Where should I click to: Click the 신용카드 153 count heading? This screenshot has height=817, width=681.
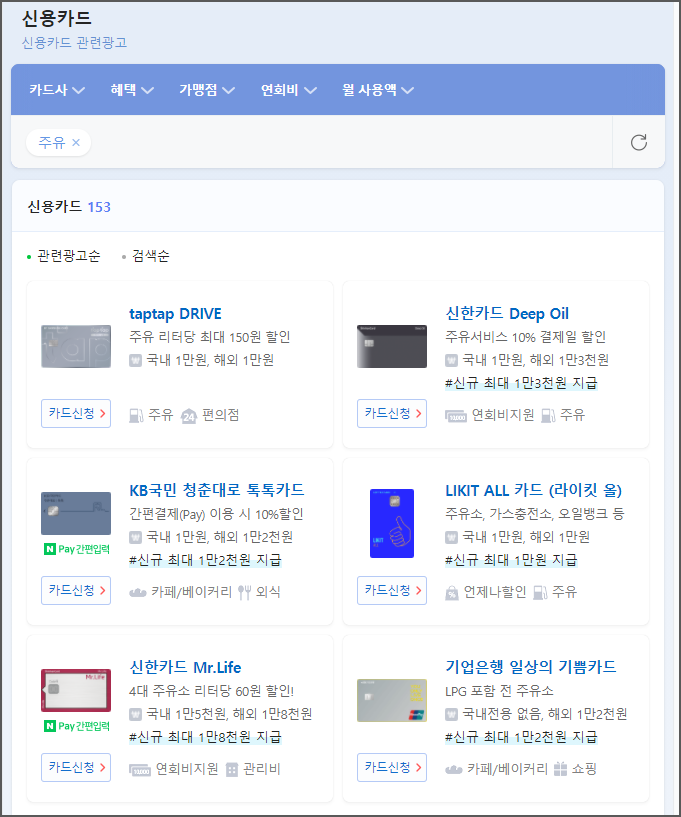(69, 207)
